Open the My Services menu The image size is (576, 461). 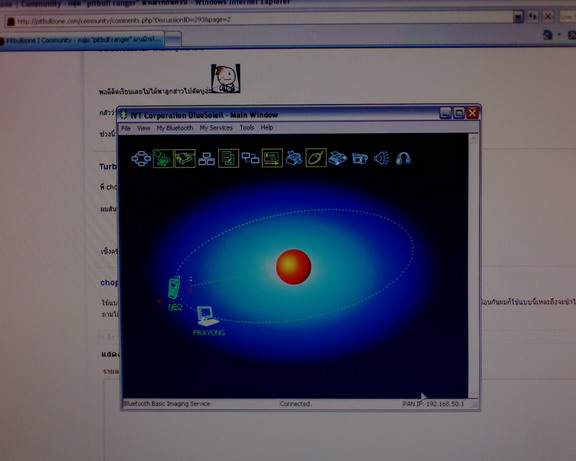pos(216,128)
